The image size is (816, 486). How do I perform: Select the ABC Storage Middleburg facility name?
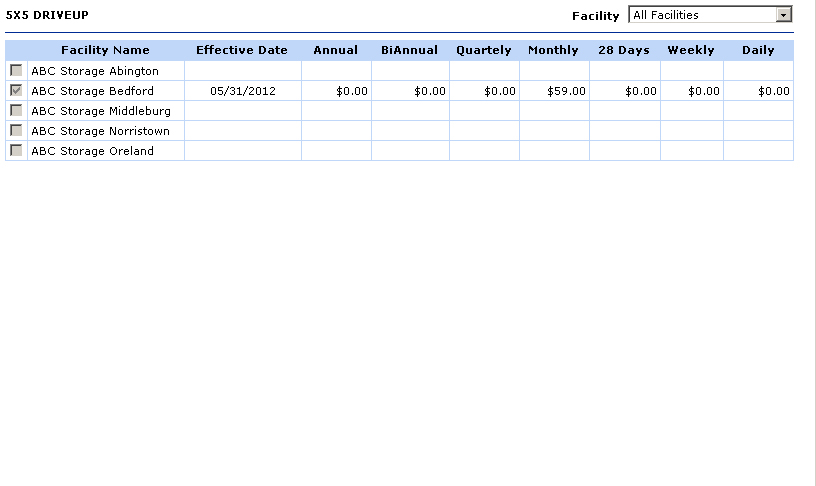point(100,111)
